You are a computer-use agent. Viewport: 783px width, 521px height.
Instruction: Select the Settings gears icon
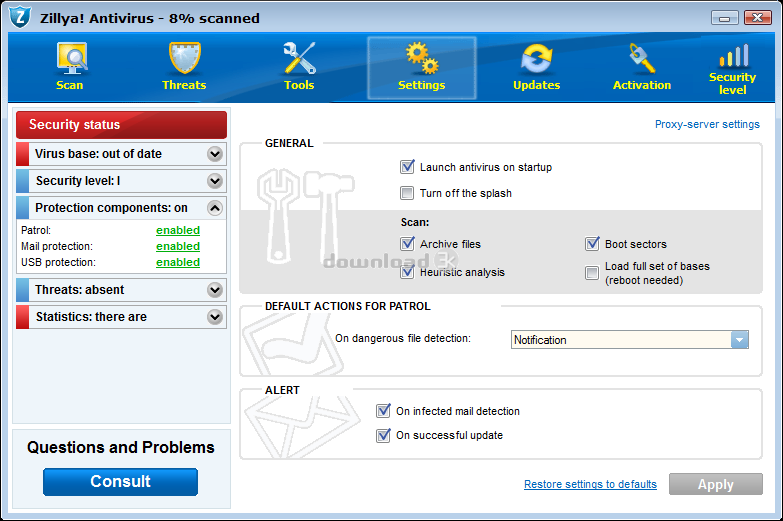(x=422, y=58)
